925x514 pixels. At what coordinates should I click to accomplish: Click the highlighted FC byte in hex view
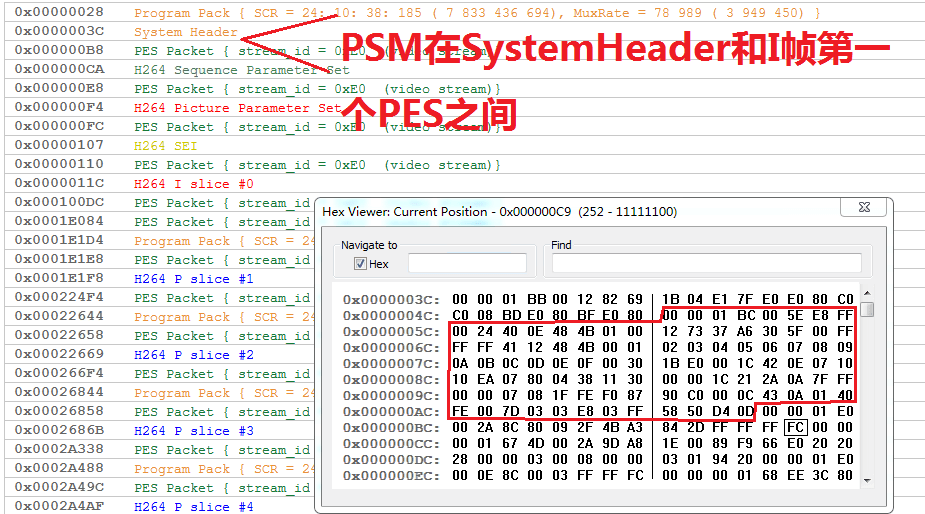795,428
